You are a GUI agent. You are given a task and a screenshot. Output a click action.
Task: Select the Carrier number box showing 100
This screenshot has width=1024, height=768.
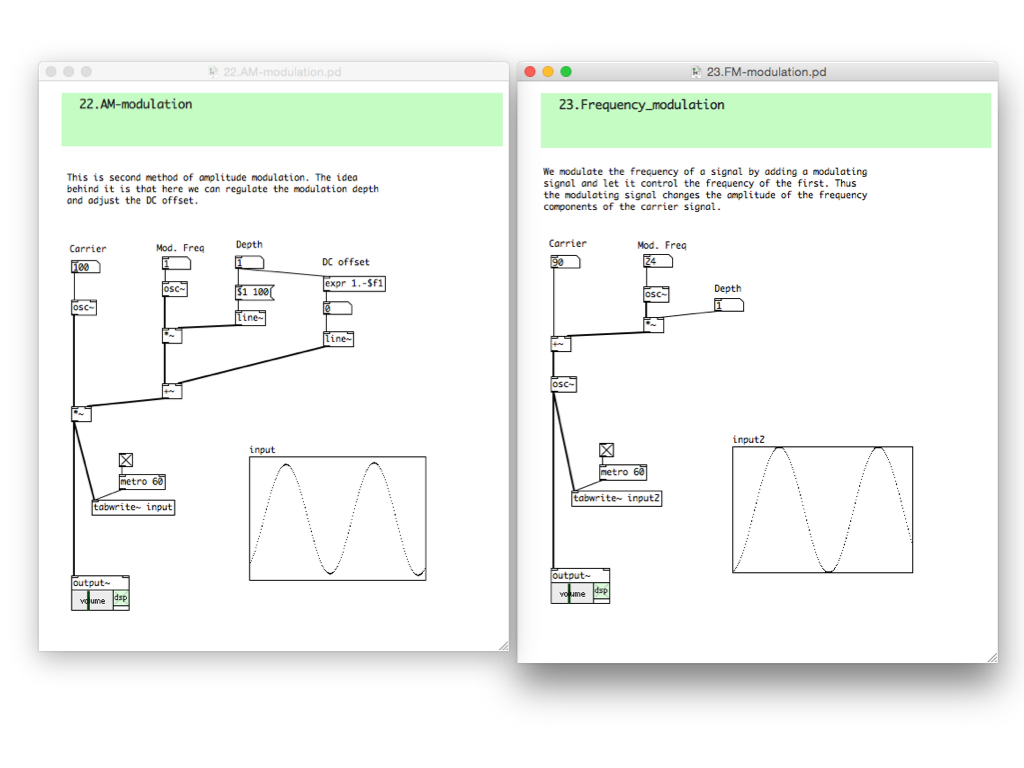[x=85, y=267]
